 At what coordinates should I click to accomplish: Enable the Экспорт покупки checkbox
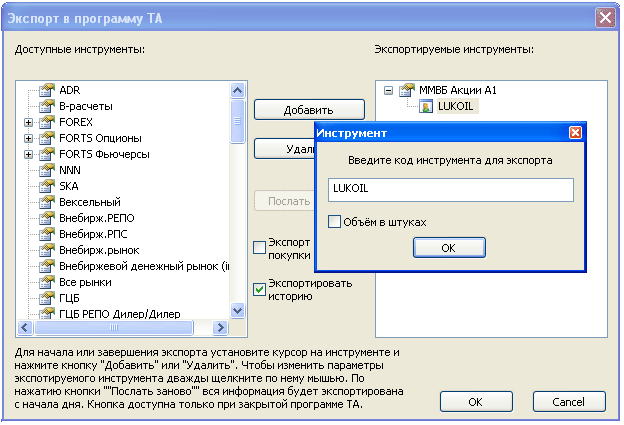pyautogui.click(x=259, y=248)
